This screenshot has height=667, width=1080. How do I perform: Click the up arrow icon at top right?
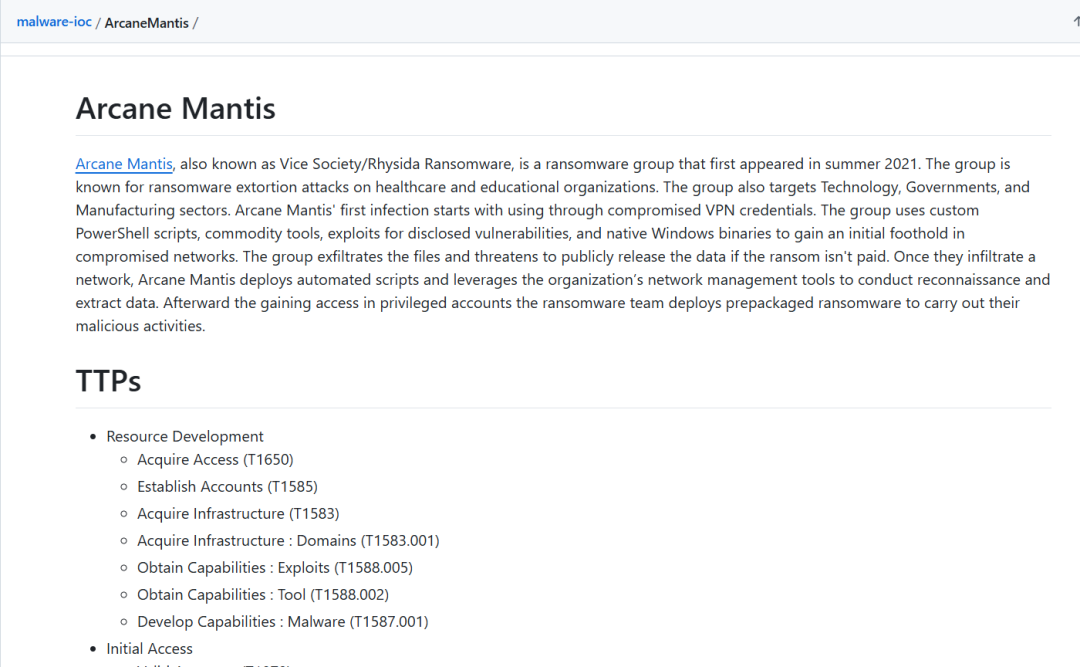click(1075, 22)
